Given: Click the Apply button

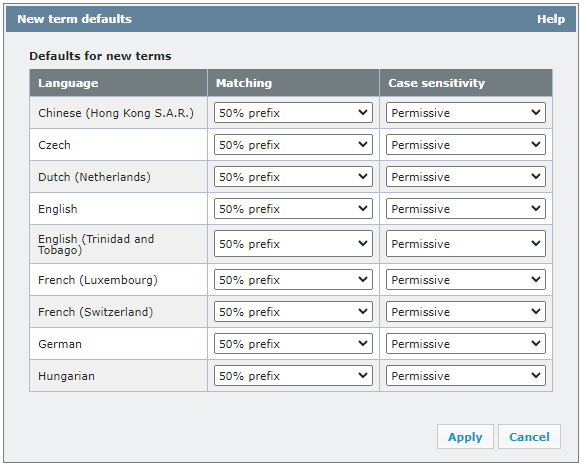Looking at the screenshot, I should [x=465, y=437].
